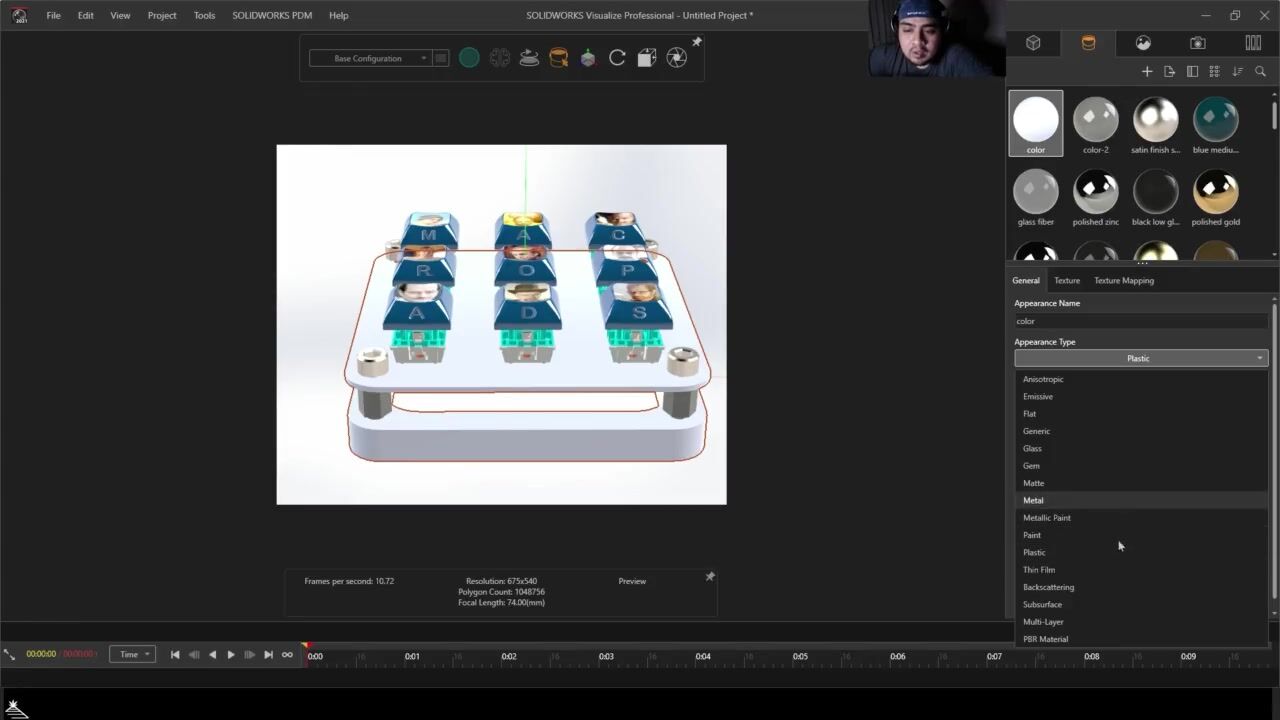
Task: Click the camera aperture render icon
Action: (x=677, y=58)
